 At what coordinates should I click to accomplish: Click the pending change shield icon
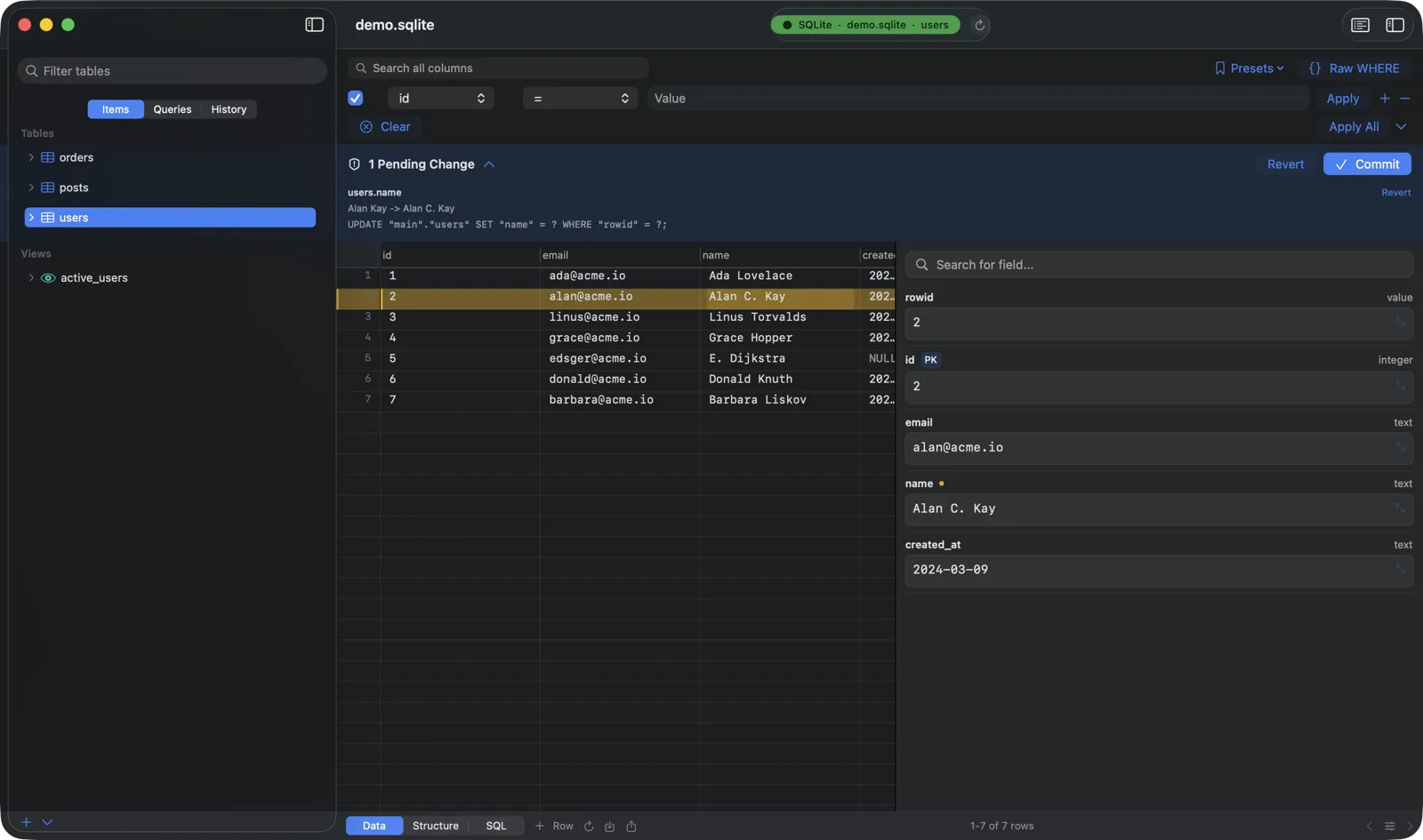pos(354,164)
